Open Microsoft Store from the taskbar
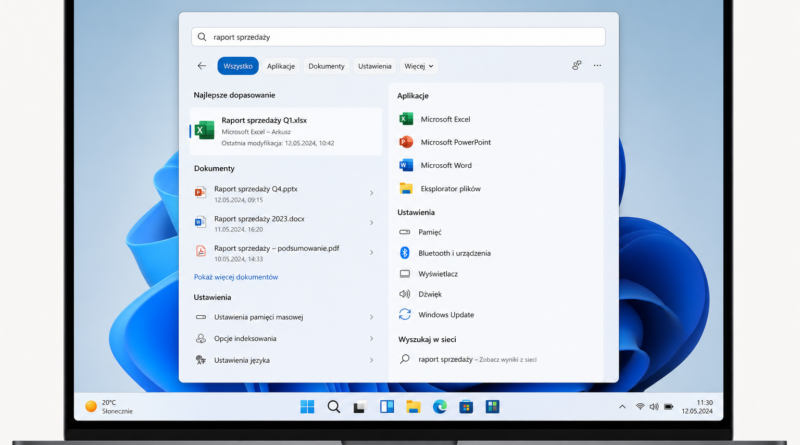Viewport: 800px width, 445px height. tap(466, 407)
